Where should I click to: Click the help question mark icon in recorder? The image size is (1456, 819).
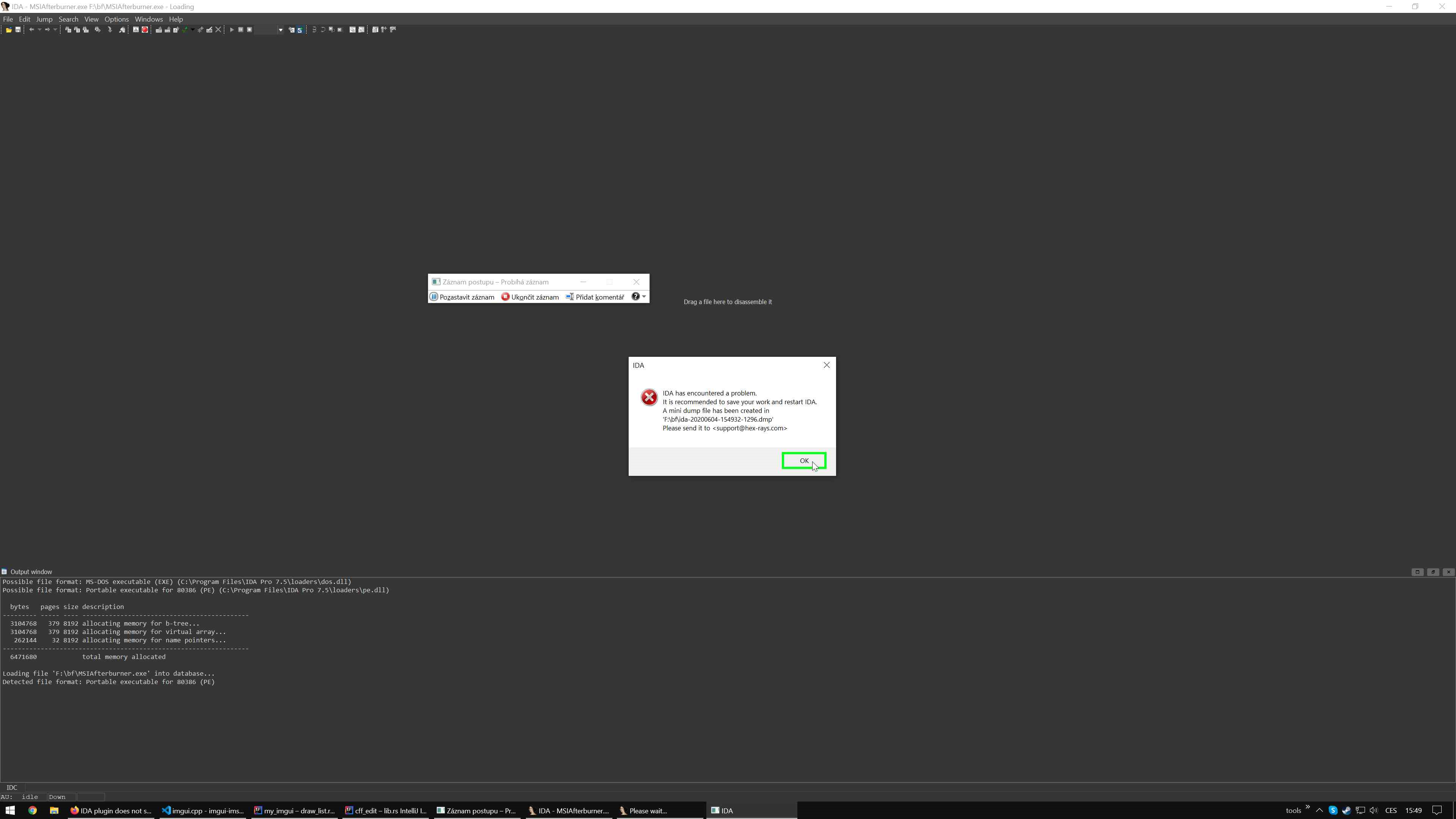tap(635, 297)
